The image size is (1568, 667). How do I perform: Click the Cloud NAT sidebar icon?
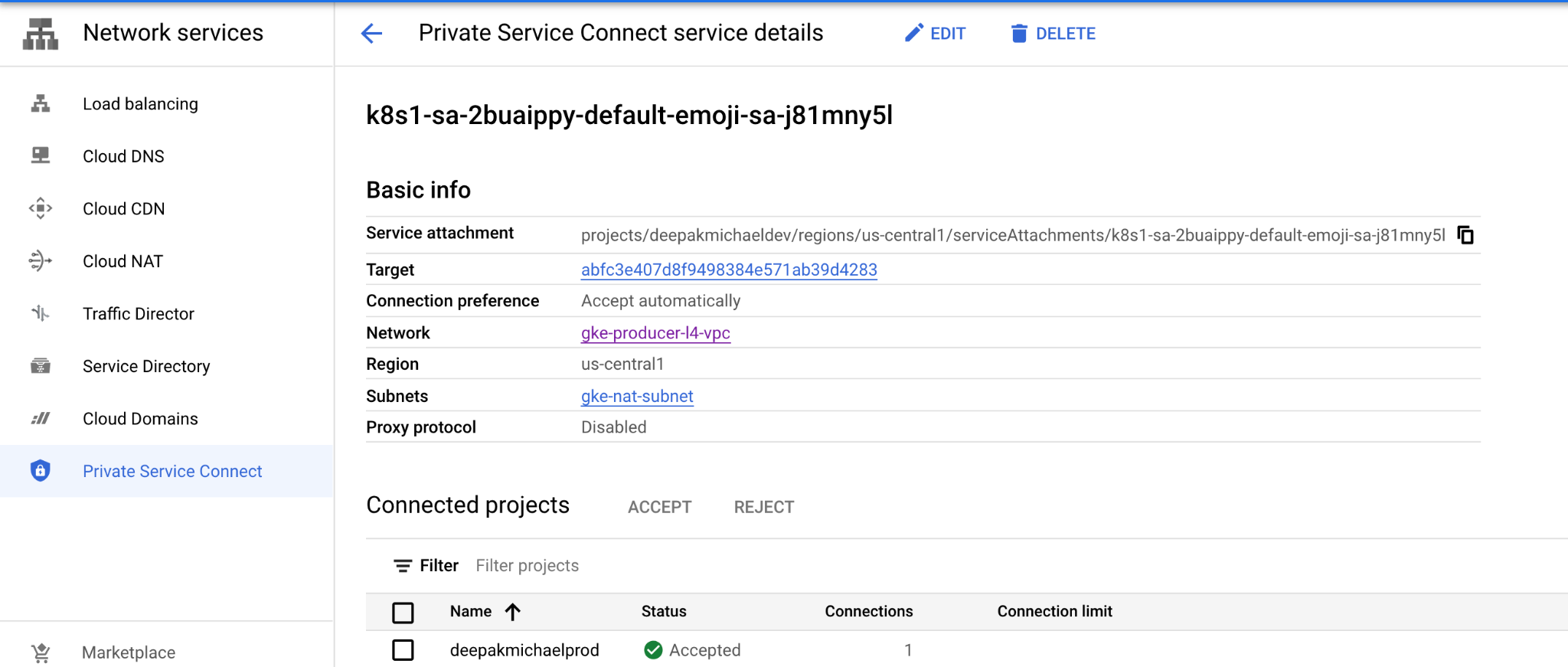click(41, 261)
